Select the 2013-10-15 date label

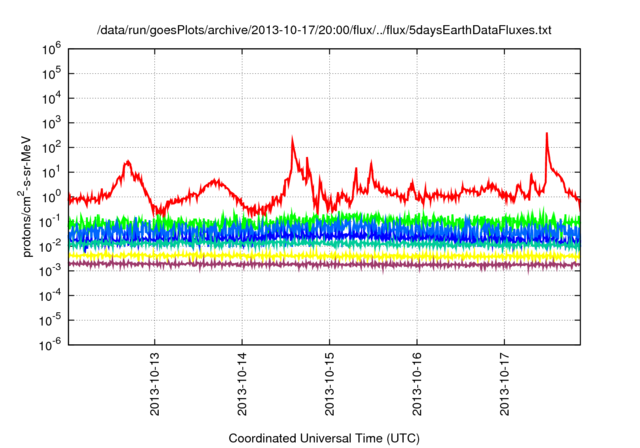[329, 384]
